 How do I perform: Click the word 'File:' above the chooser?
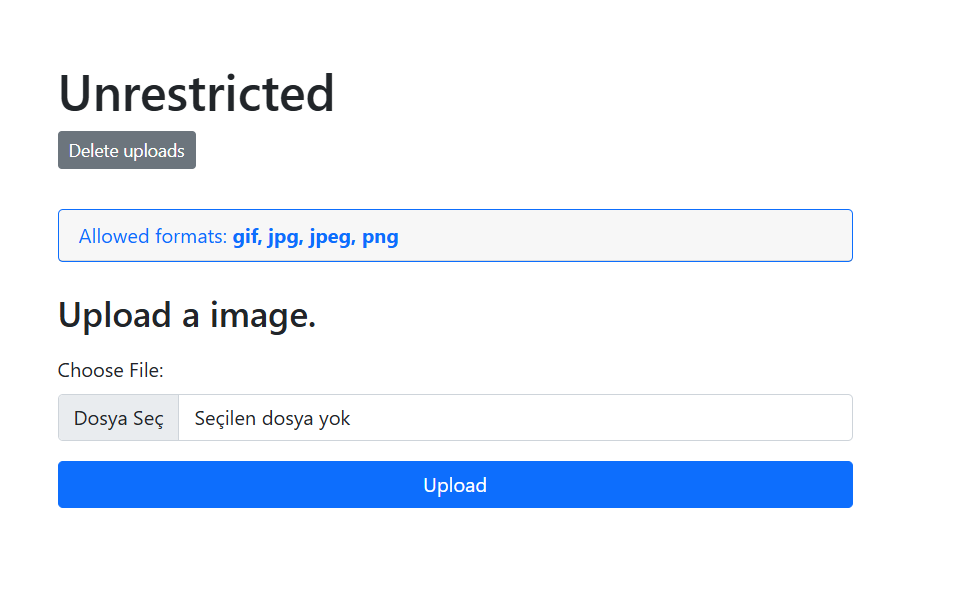tap(147, 370)
